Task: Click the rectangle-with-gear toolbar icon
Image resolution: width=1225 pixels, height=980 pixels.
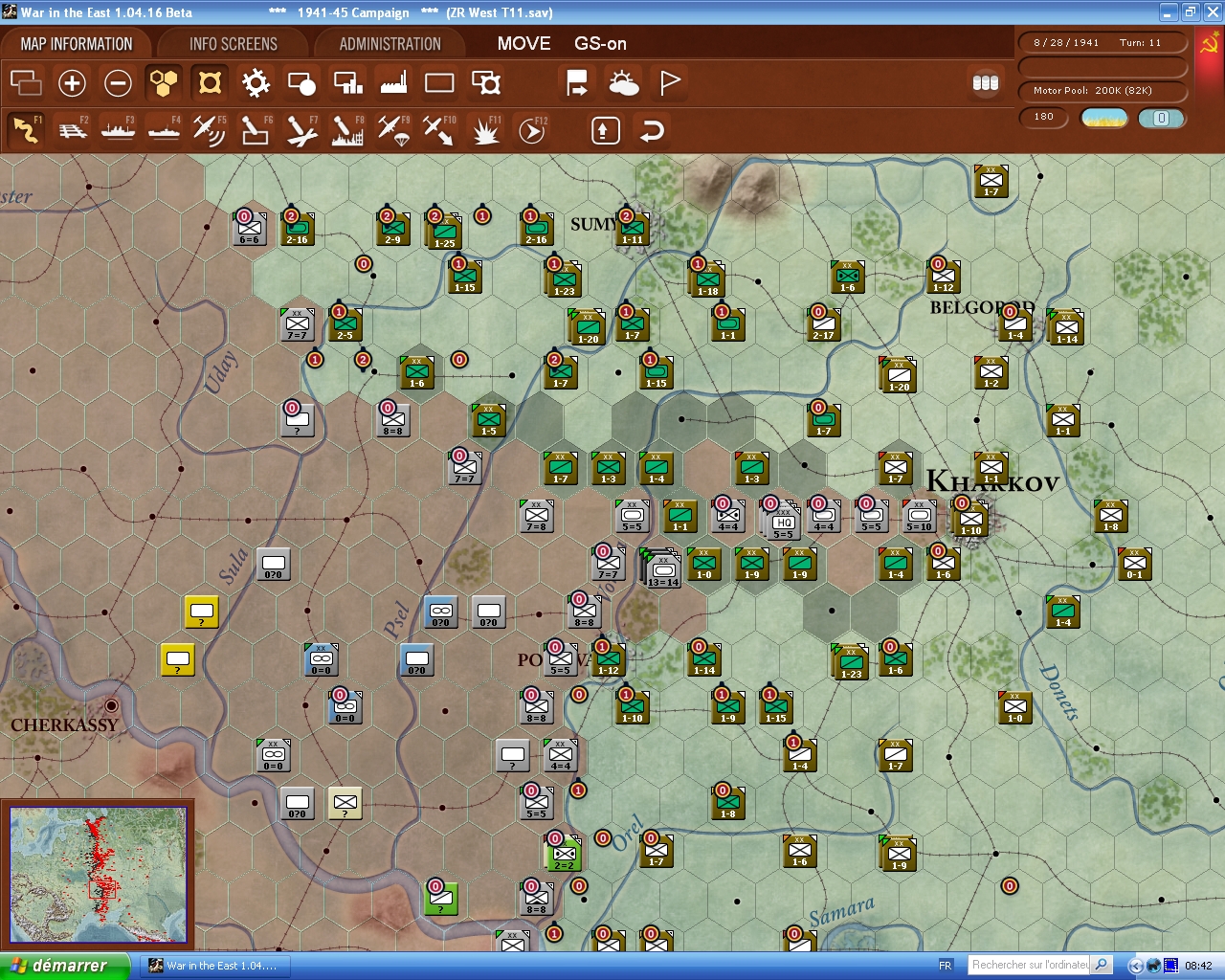Action: (x=486, y=83)
